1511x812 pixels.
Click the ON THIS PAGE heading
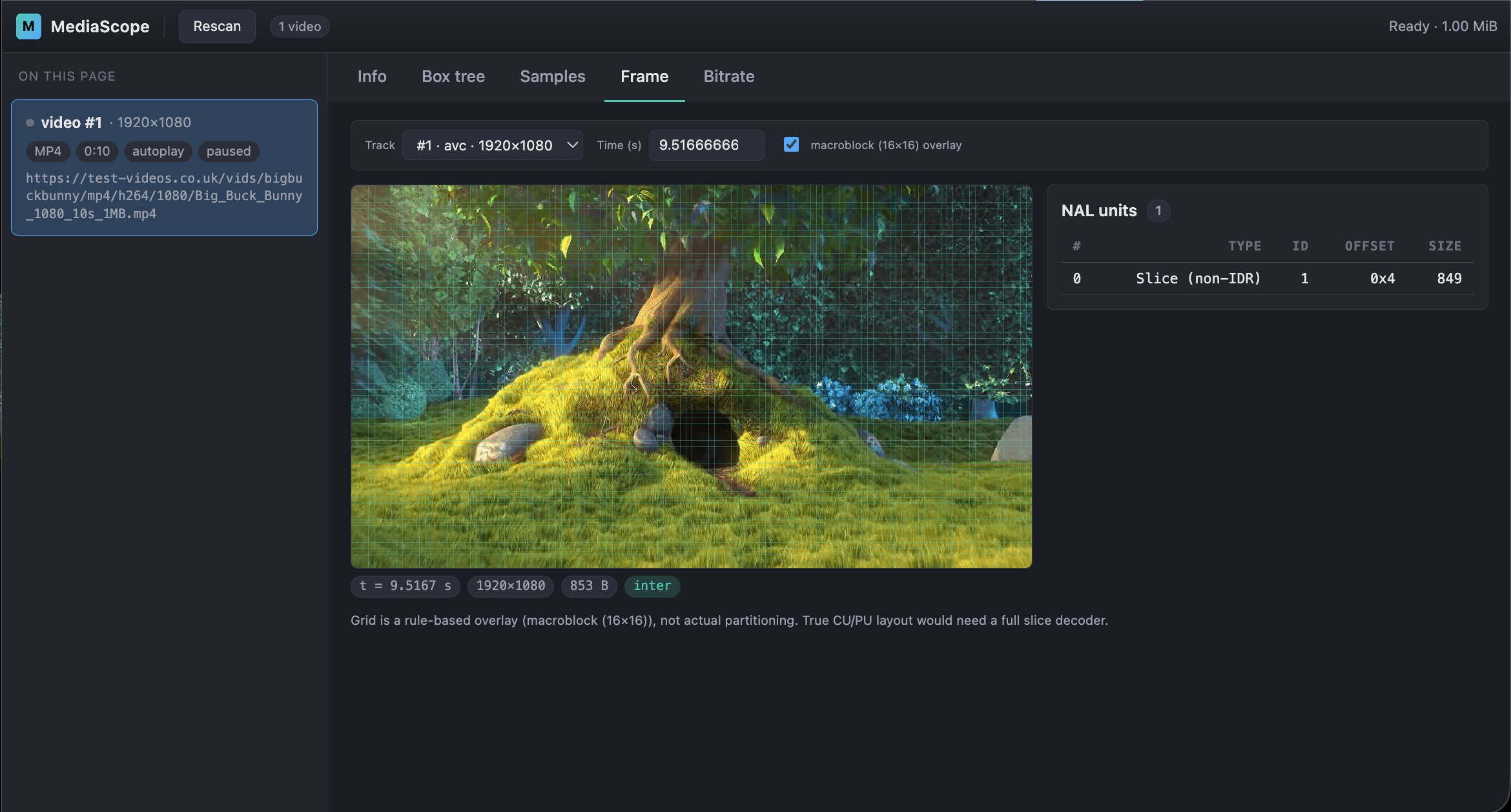(x=67, y=76)
